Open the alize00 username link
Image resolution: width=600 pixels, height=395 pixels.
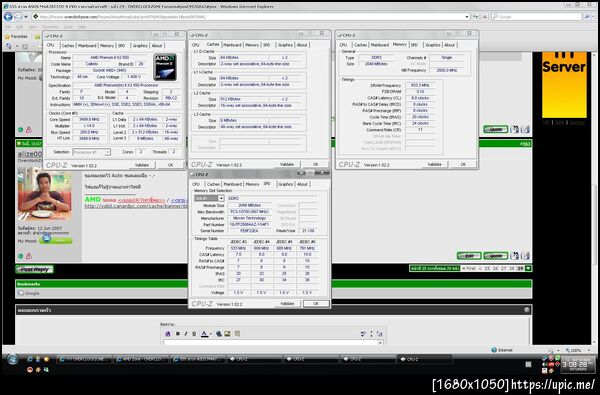point(30,154)
